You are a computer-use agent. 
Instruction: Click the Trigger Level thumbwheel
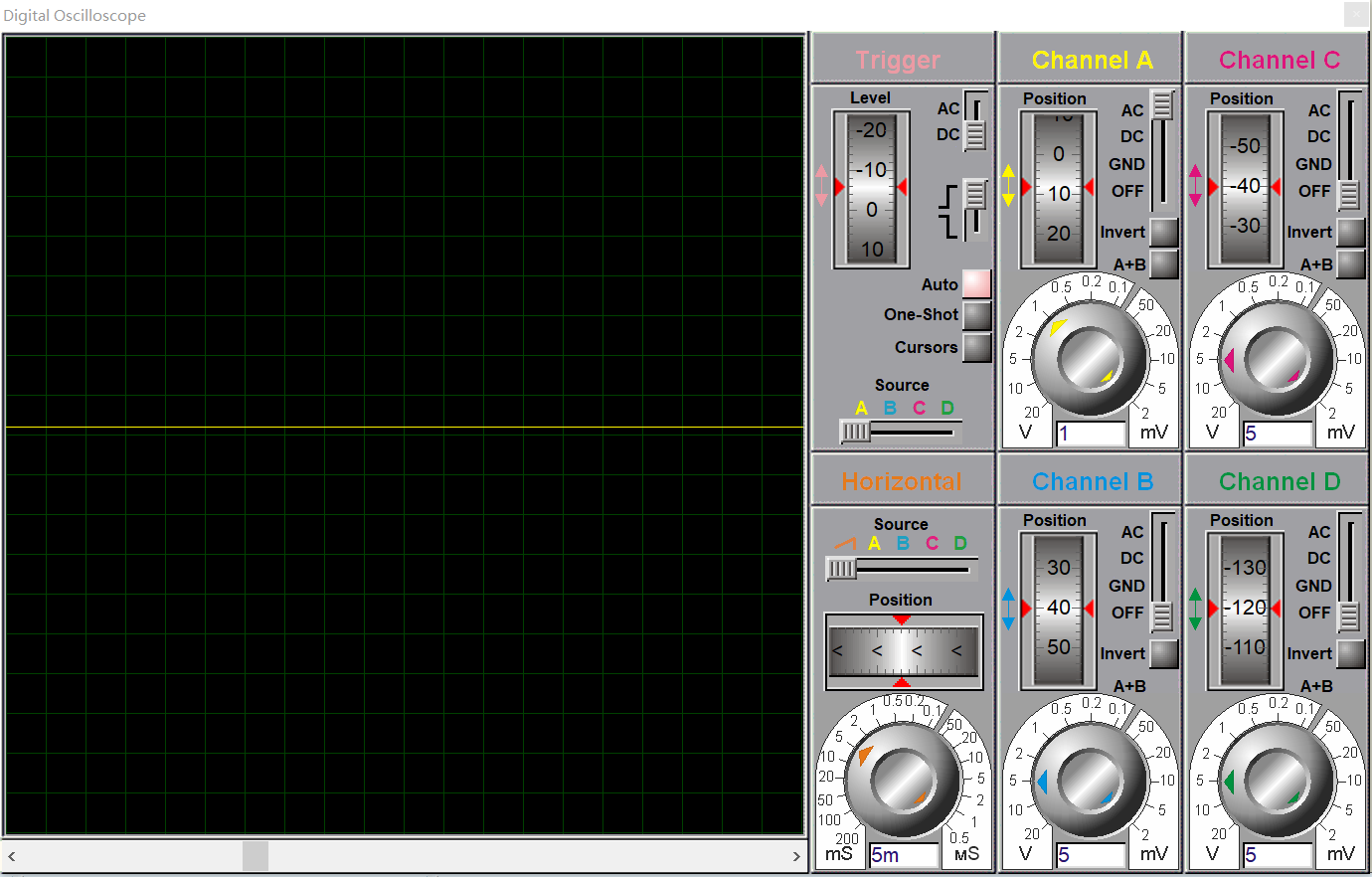871,188
